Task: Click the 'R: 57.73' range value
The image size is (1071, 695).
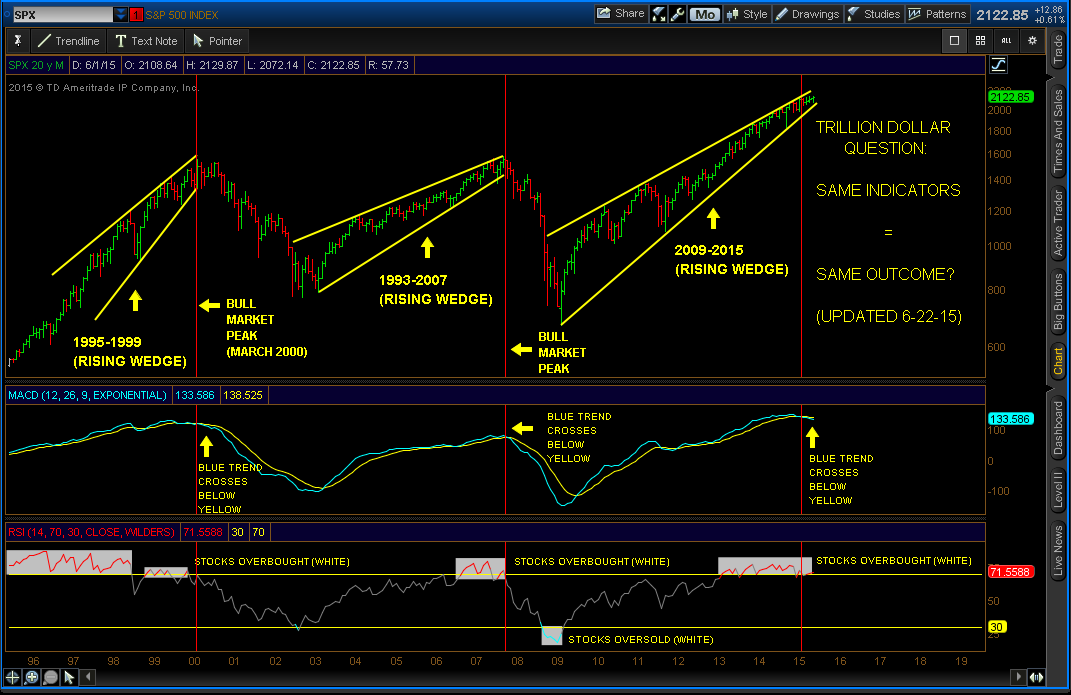Action: click(389, 65)
